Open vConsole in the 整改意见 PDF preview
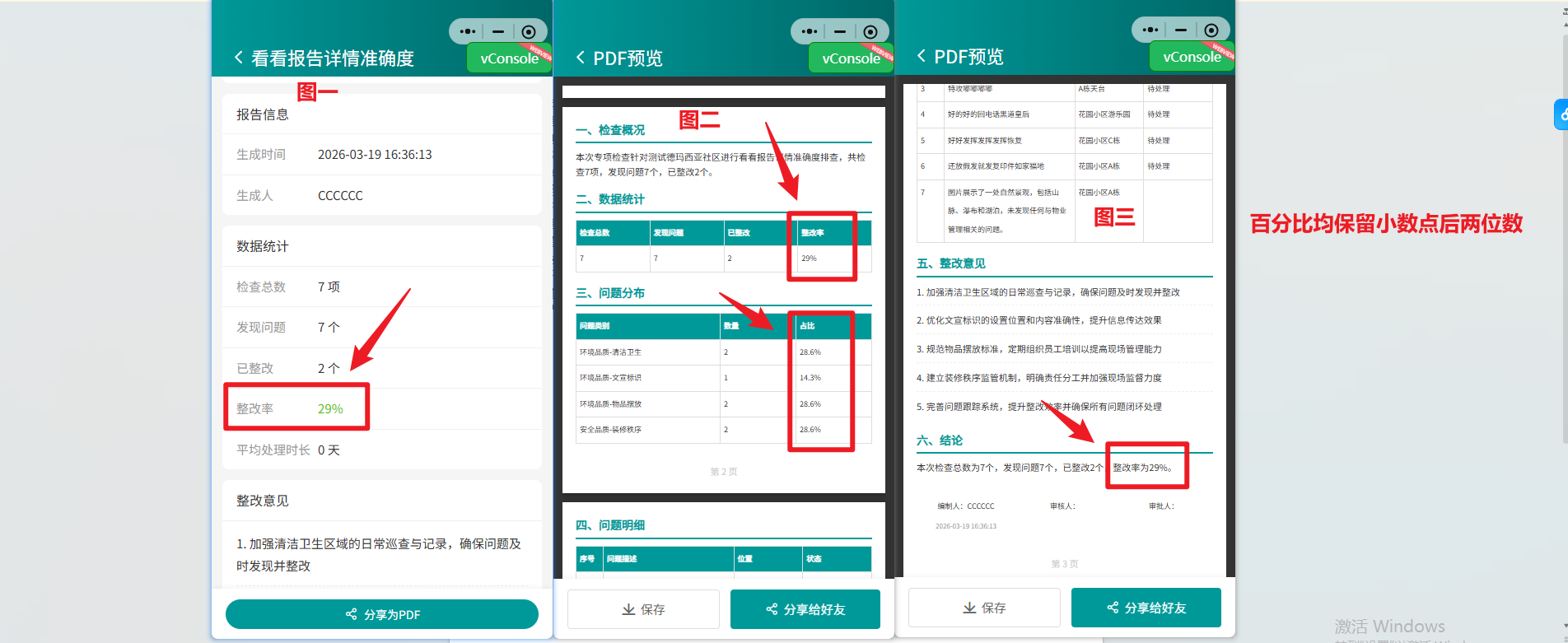Screen dimensions: 1568x643 (x=1192, y=57)
